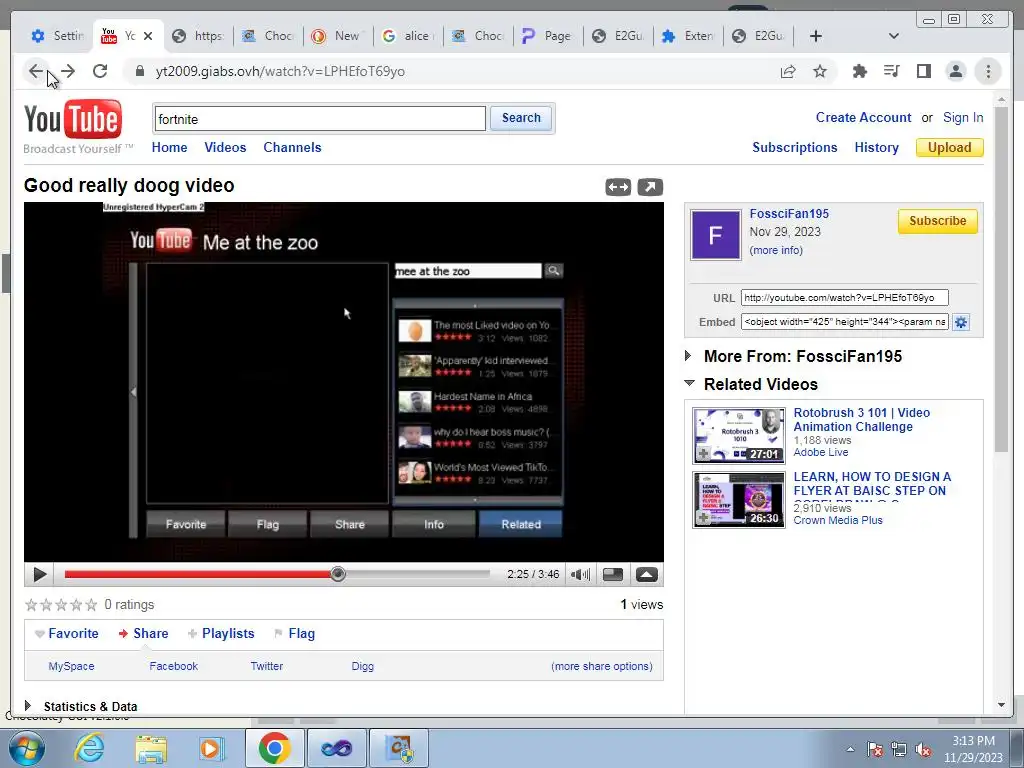Click the Search button
Image resolution: width=1024 pixels, height=768 pixels.
(521, 118)
